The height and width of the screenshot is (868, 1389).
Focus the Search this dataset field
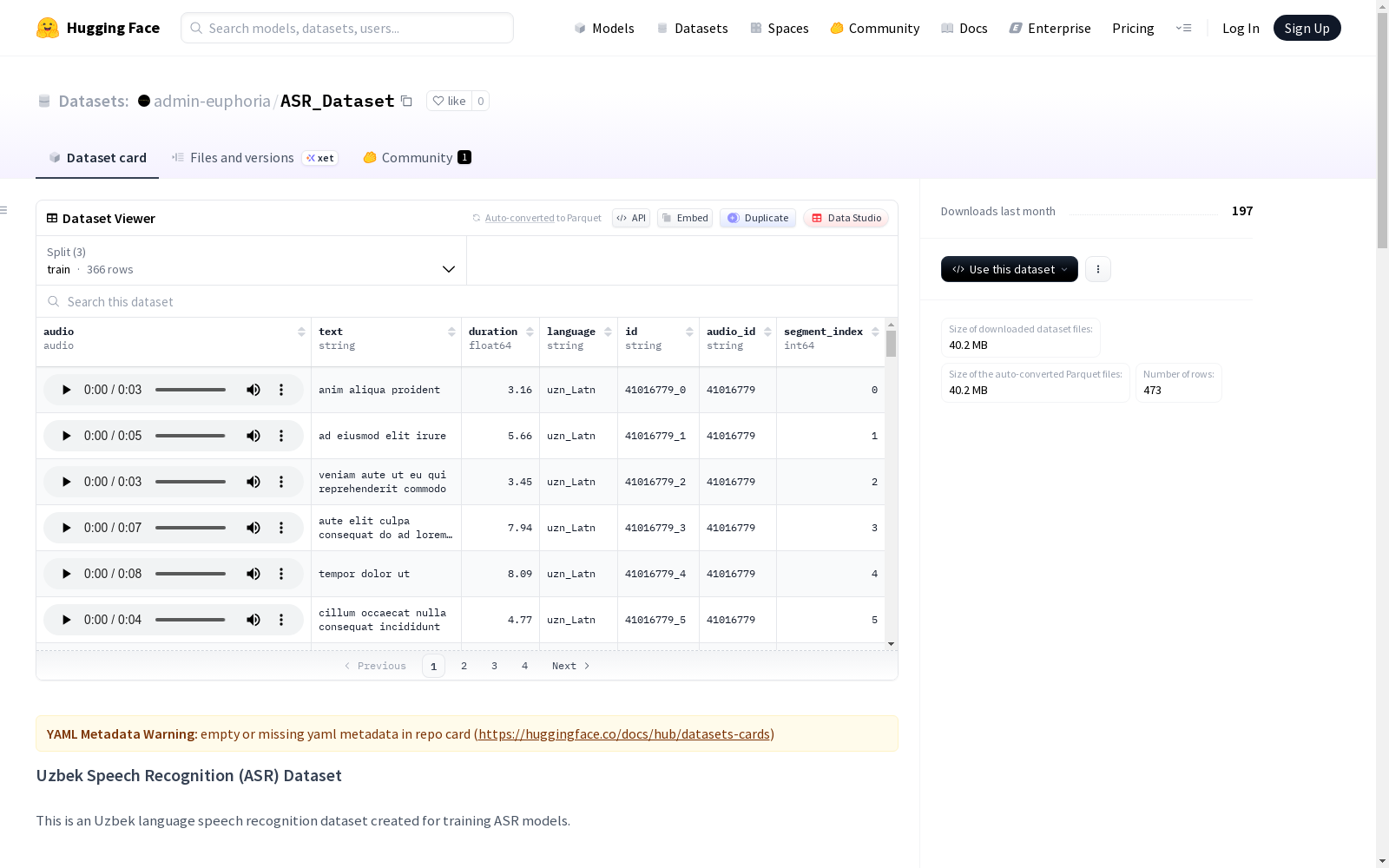point(467,301)
